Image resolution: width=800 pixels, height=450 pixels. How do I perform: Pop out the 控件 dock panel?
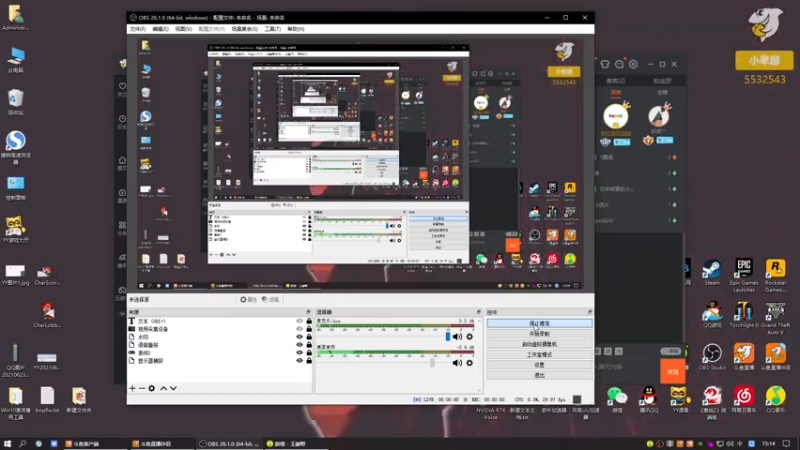[590, 312]
